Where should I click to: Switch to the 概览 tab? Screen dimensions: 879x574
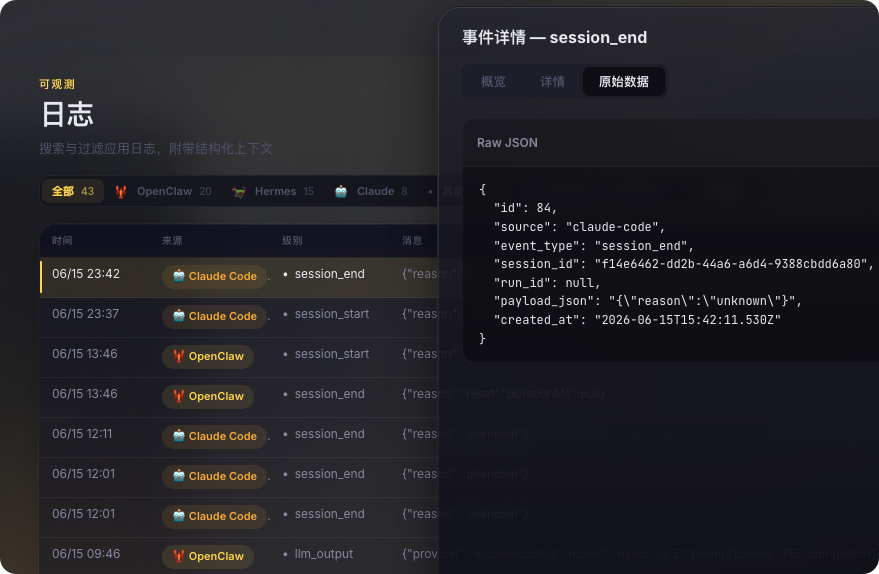point(493,82)
